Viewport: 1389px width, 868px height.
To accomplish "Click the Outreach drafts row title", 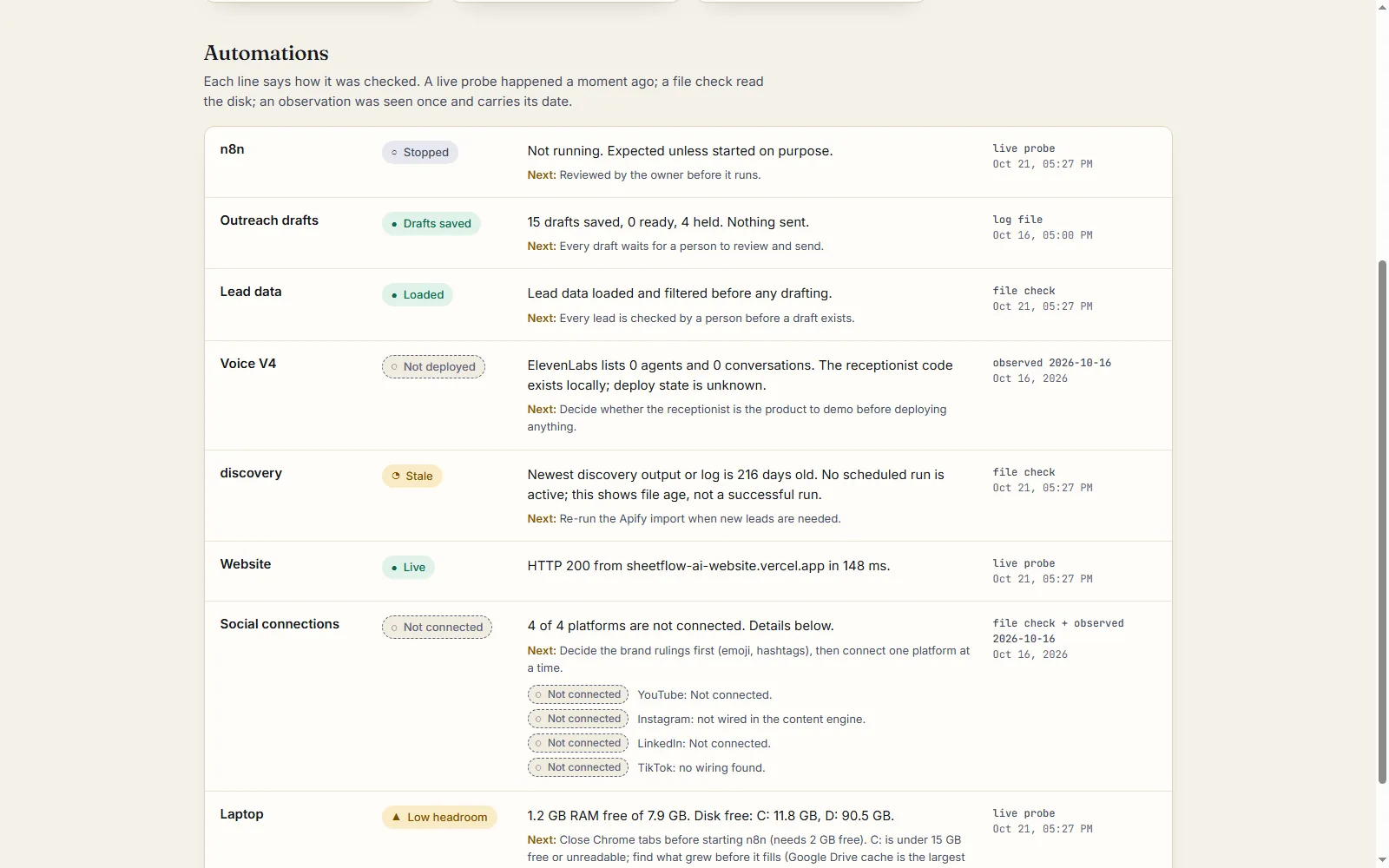I will pyautogui.click(x=269, y=220).
